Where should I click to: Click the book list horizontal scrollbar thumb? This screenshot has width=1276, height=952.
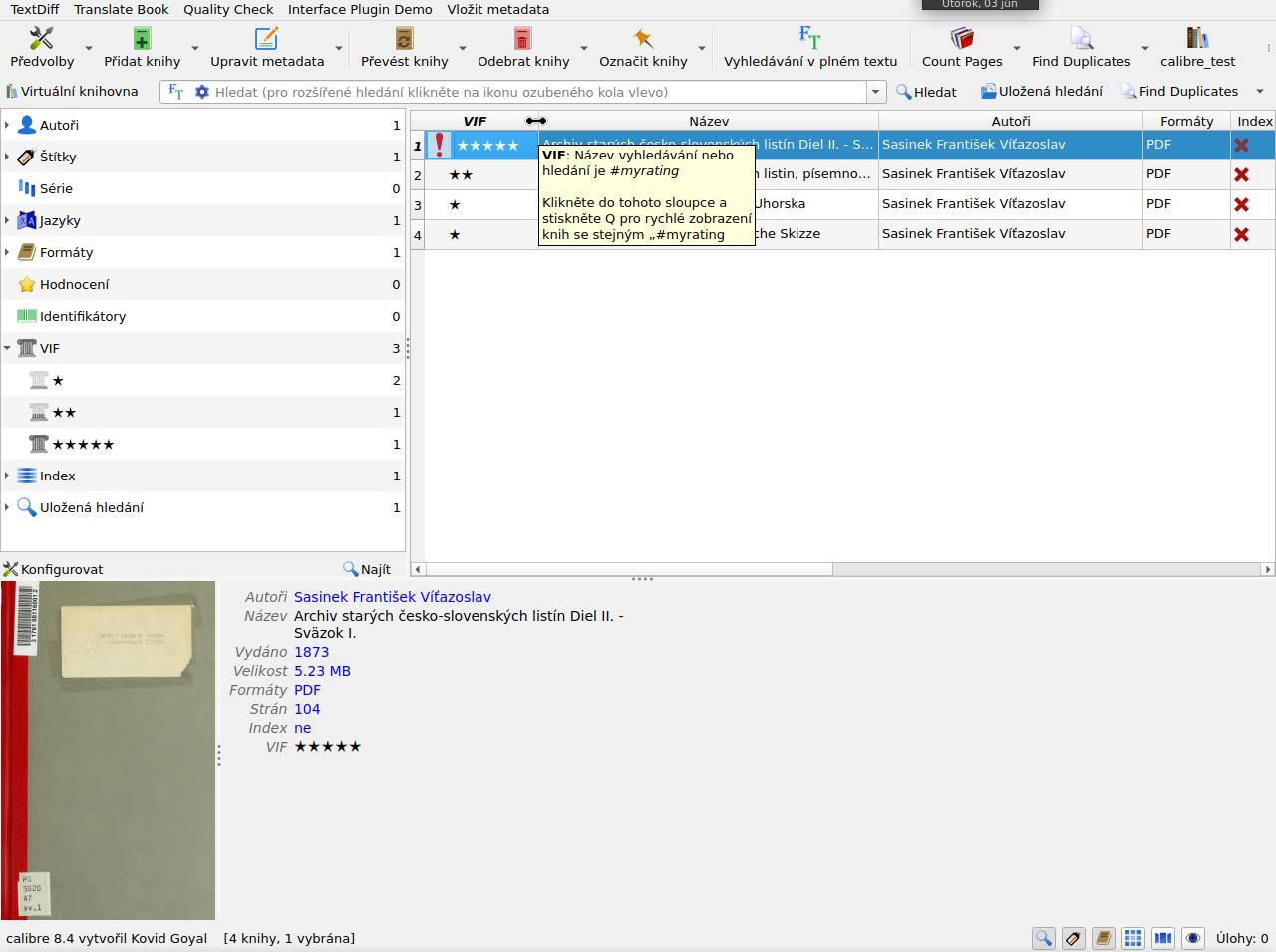(629, 569)
